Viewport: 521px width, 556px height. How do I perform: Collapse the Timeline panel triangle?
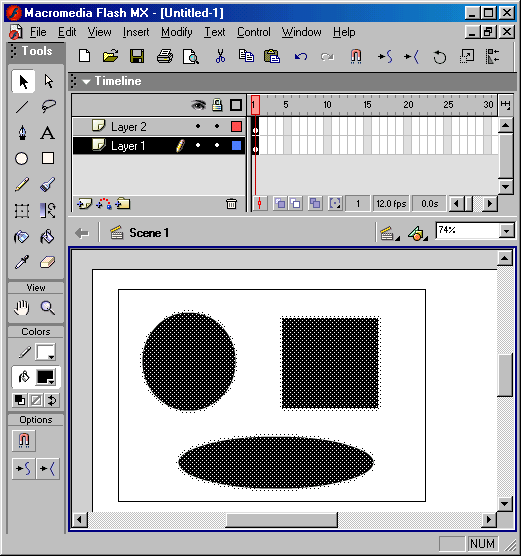click(x=86, y=82)
